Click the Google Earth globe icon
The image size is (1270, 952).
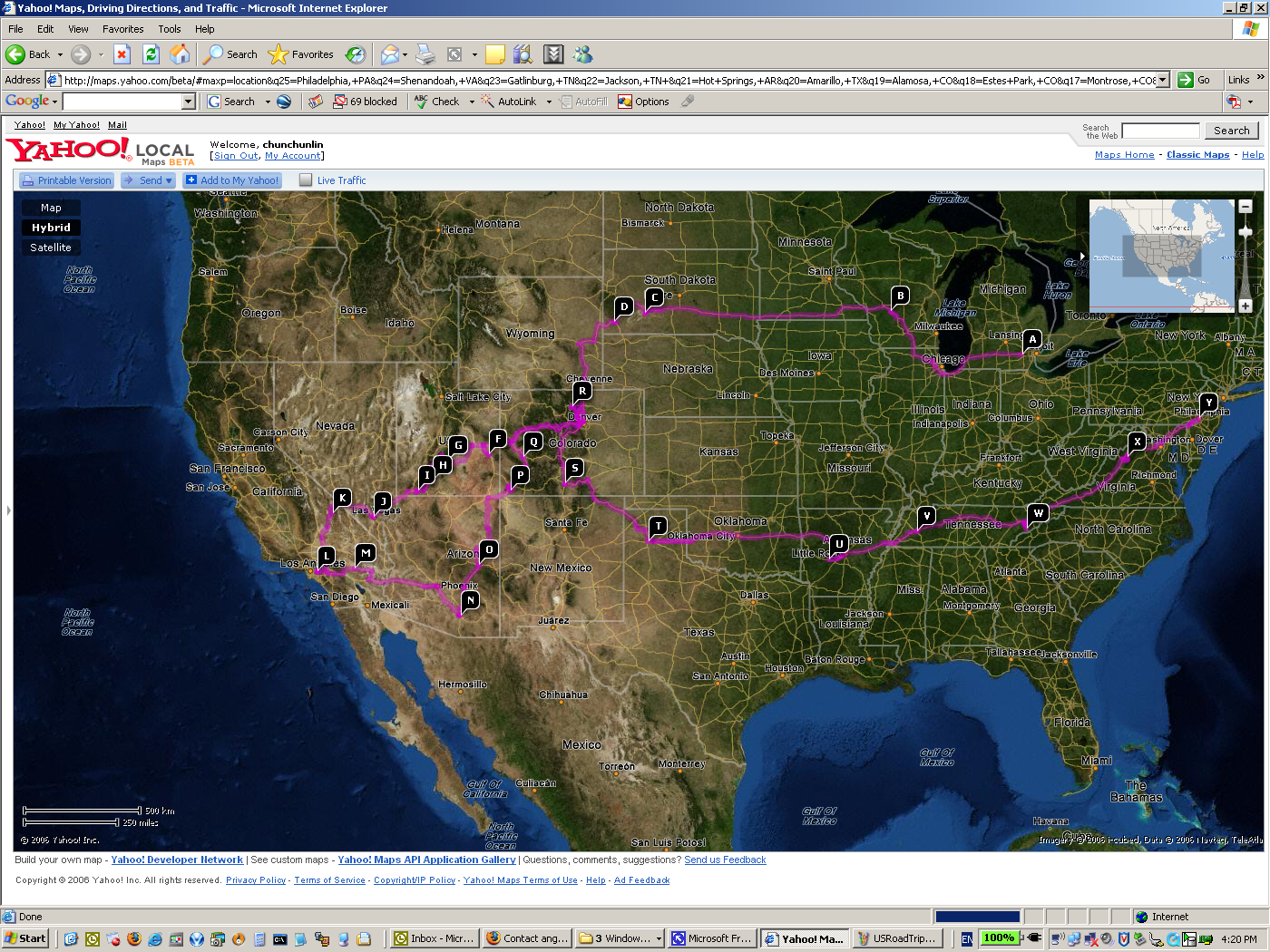(x=284, y=102)
